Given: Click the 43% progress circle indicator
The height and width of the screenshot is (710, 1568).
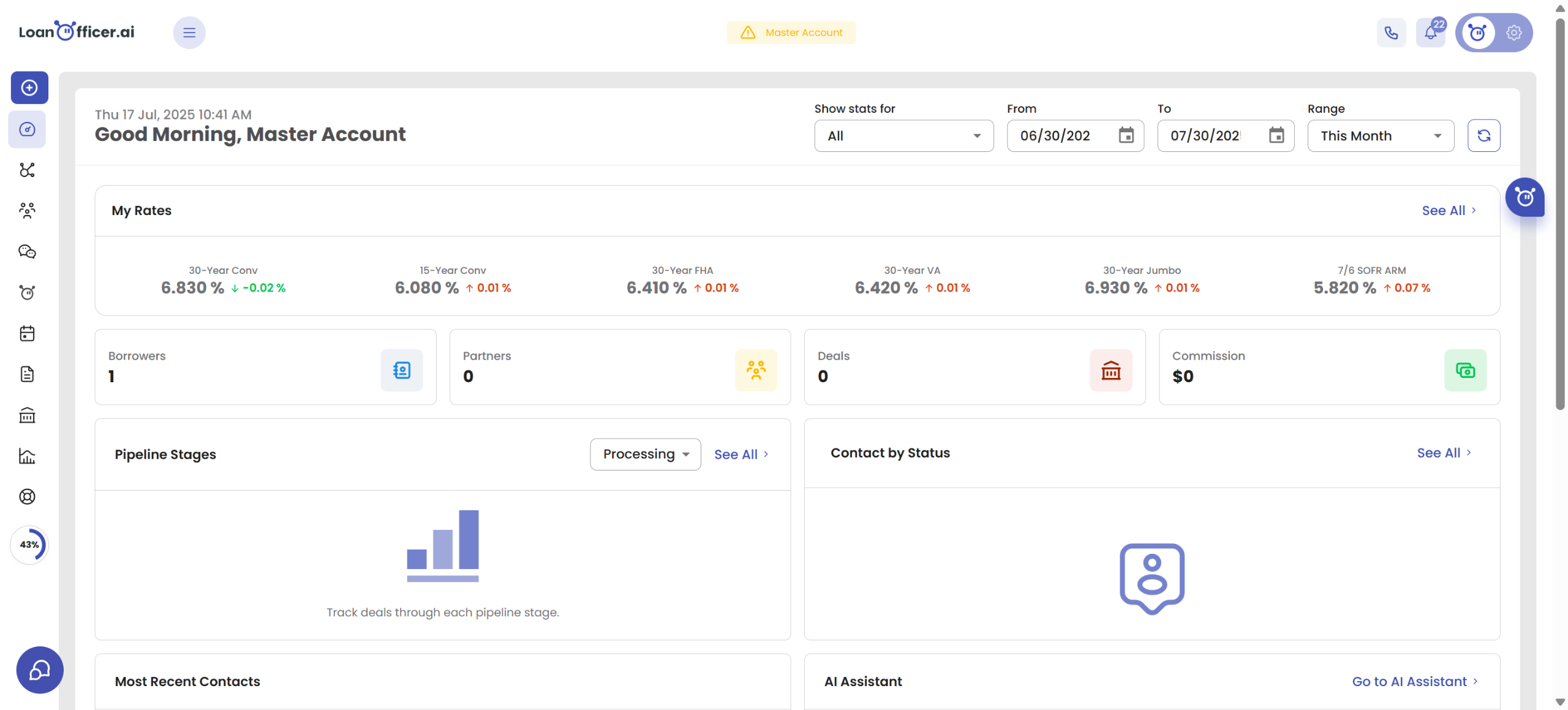Looking at the screenshot, I should [x=29, y=545].
